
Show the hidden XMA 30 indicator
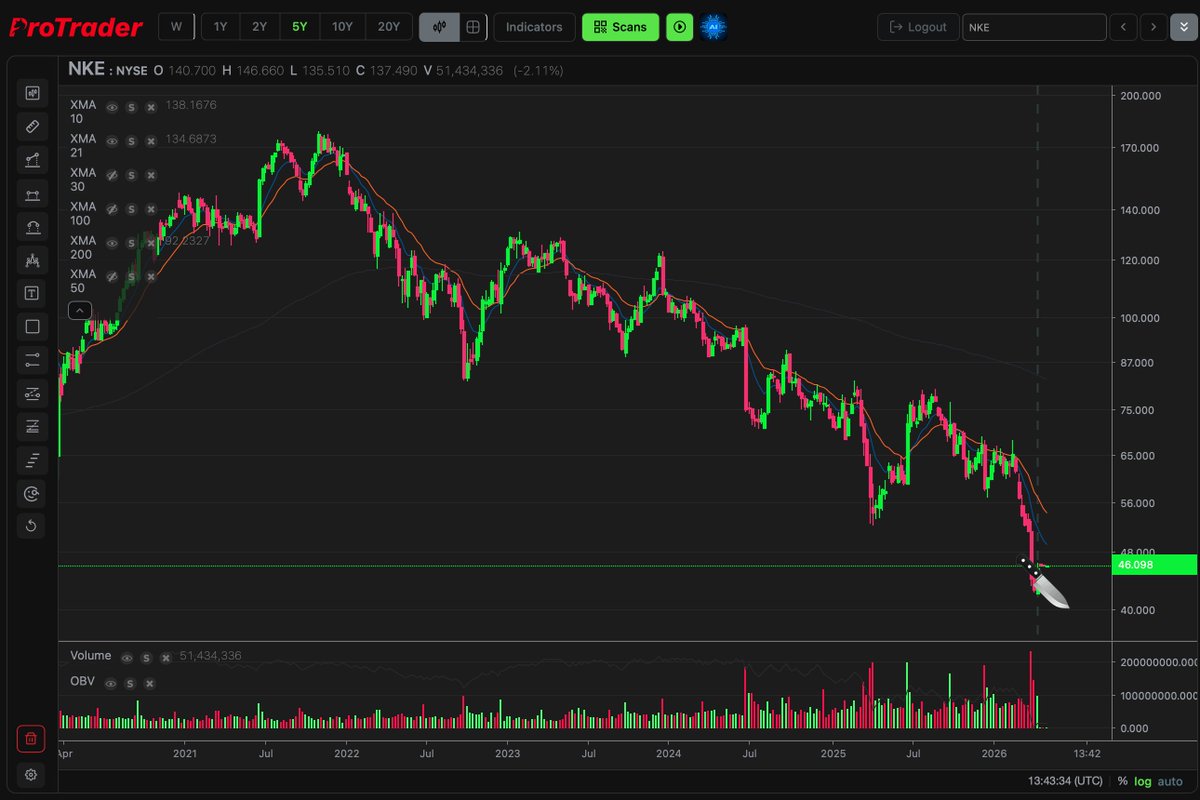(x=113, y=174)
